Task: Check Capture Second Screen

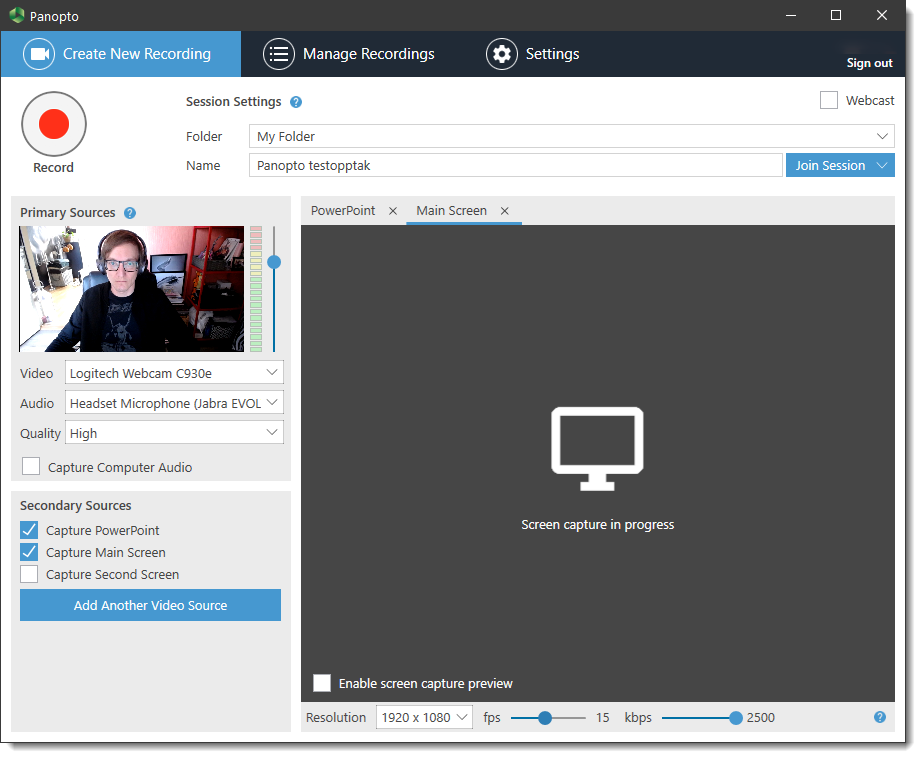Action: click(29, 574)
